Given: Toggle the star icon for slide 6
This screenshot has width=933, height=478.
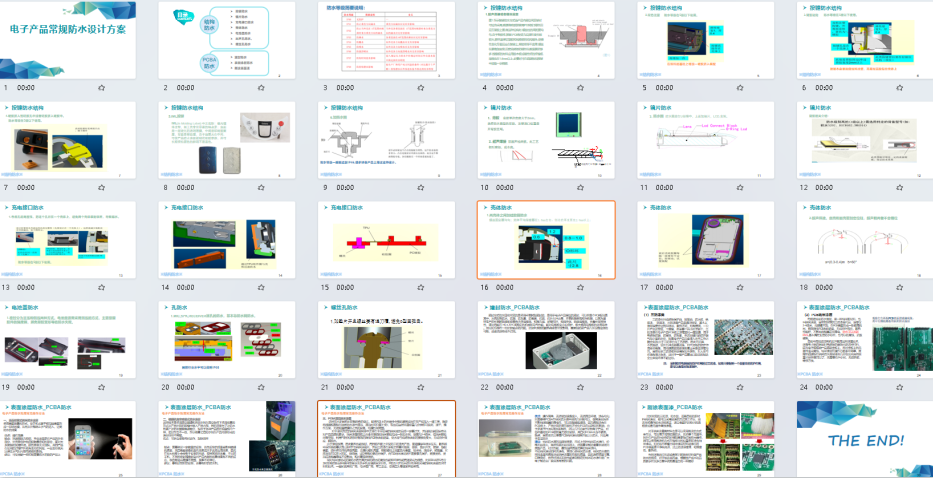Looking at the screenshot, I should [x=900, y=88].
